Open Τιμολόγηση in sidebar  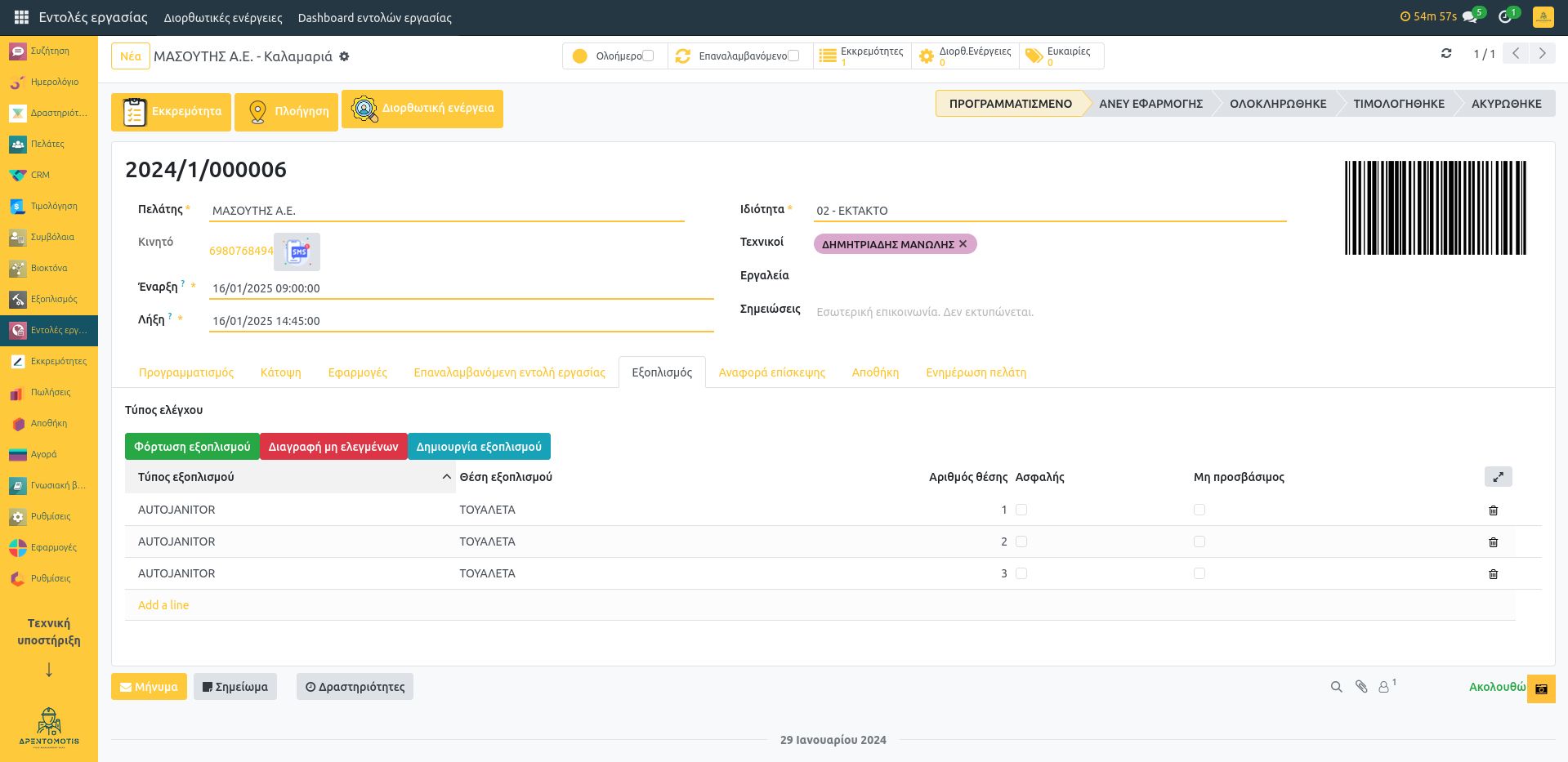[49, 206]
